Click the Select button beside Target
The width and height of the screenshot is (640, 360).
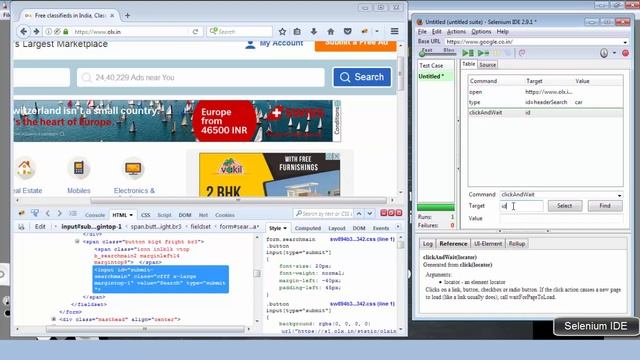[x=565, y=206]
